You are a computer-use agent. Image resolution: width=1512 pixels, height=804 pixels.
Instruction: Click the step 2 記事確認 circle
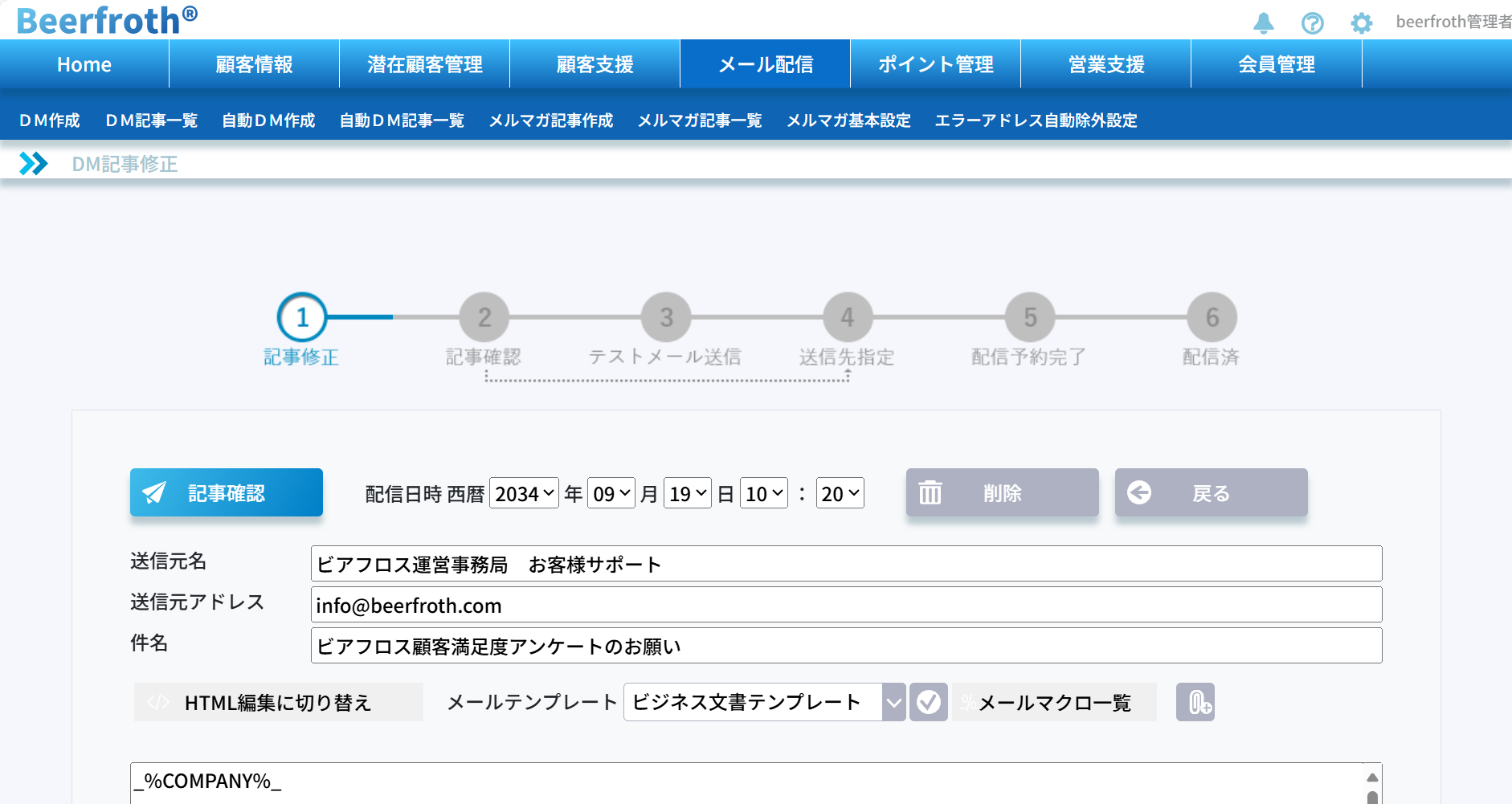coord(484,317)
